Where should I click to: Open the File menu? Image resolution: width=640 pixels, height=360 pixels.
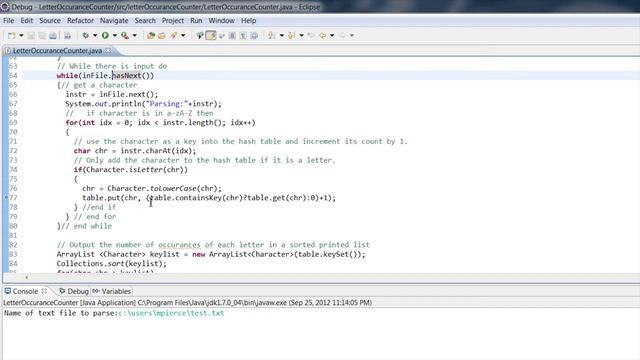click(8, 20)
